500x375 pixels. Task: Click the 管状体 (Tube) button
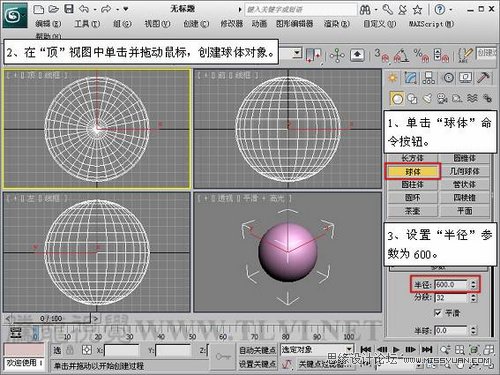tap(465, 184)
